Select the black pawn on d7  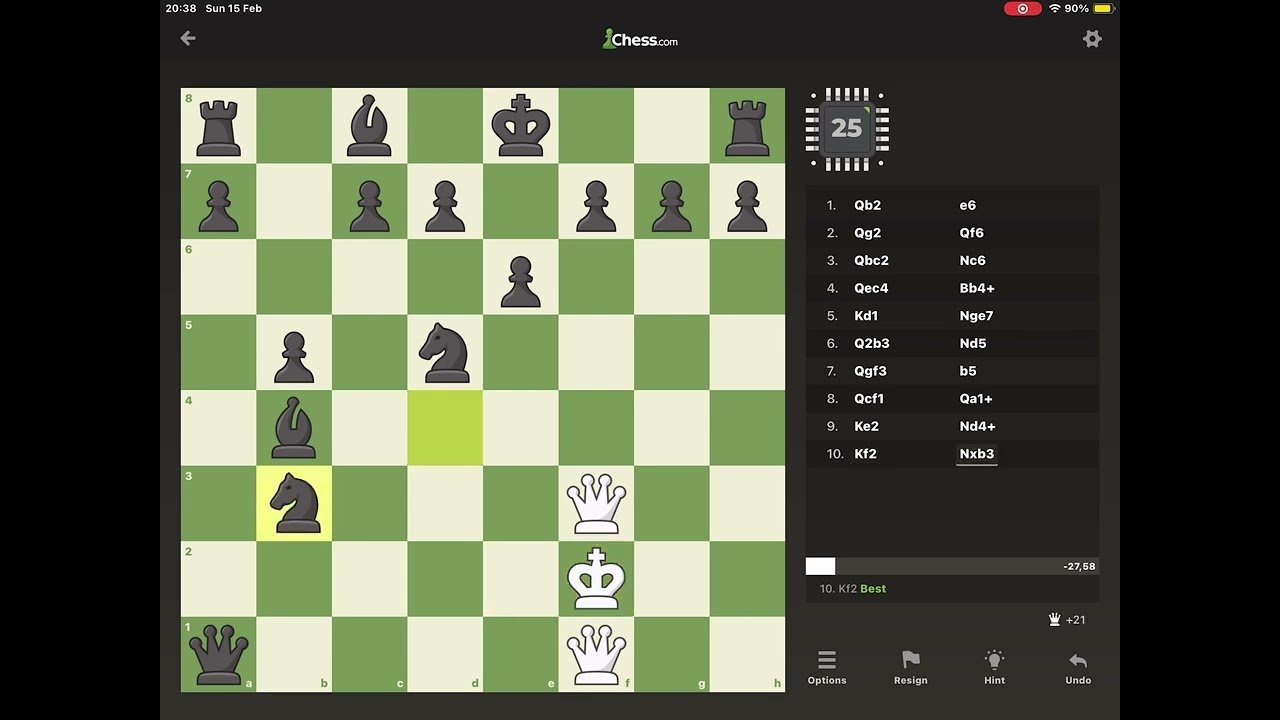click(445, 206)
